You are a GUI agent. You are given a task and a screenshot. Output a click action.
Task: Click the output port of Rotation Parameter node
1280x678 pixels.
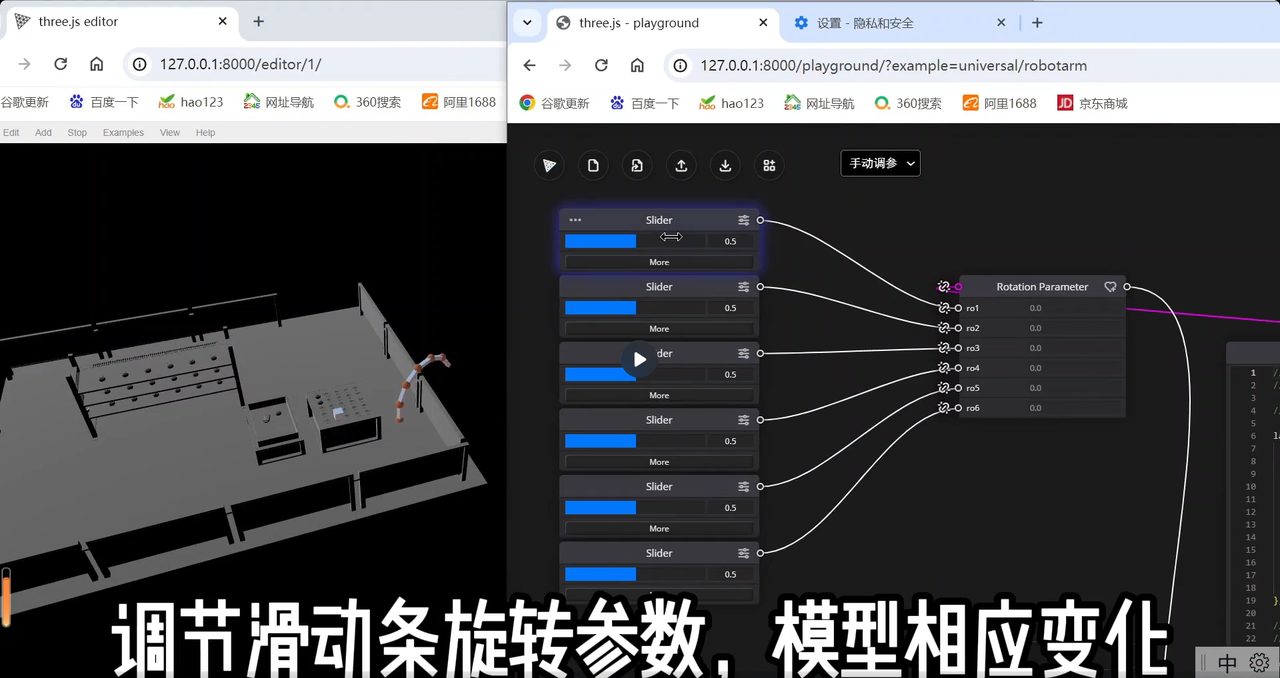coord(1127,287)
